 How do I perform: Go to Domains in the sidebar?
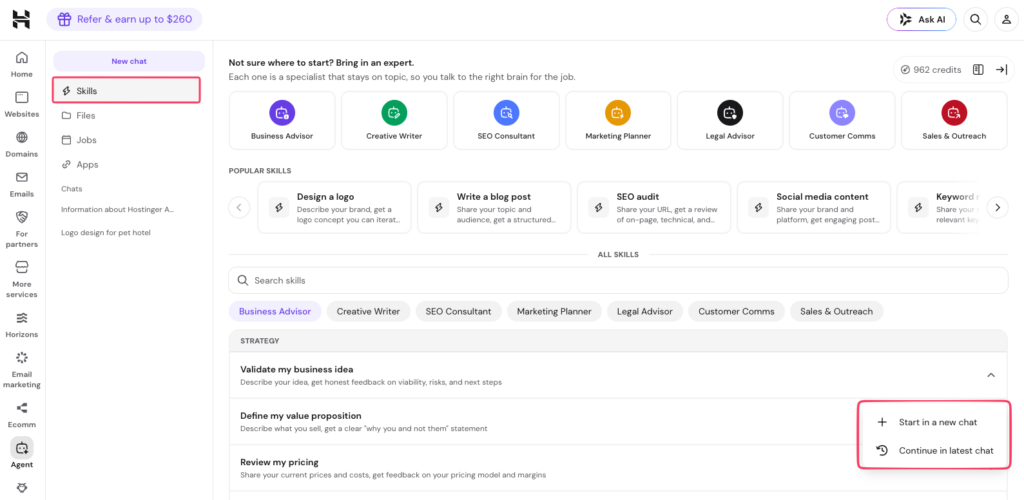click(22, 144)
